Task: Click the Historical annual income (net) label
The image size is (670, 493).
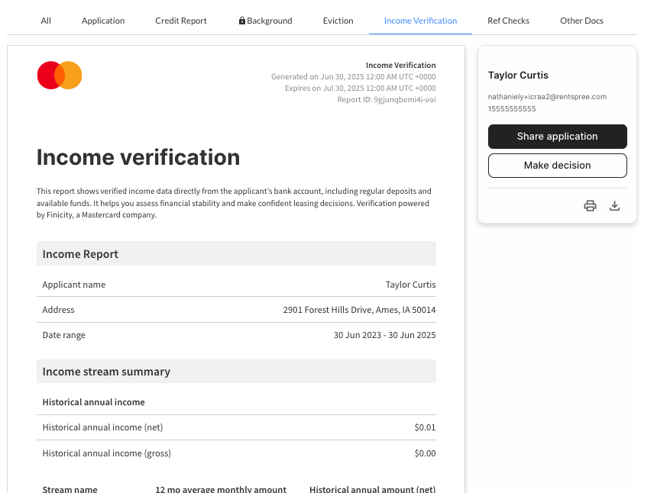Action: click(x=103, y=428)
